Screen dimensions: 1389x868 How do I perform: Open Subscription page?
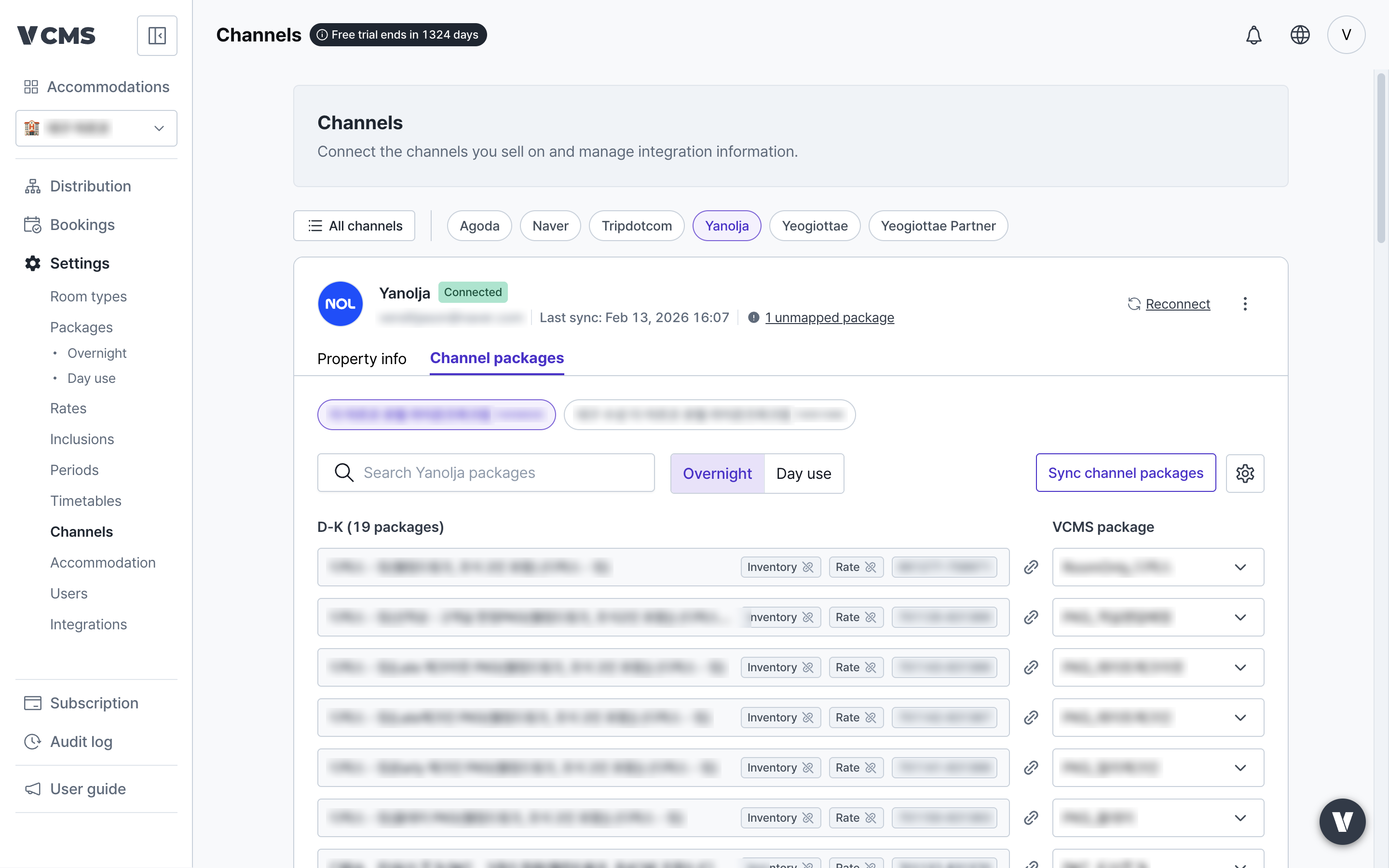[81, 703]
